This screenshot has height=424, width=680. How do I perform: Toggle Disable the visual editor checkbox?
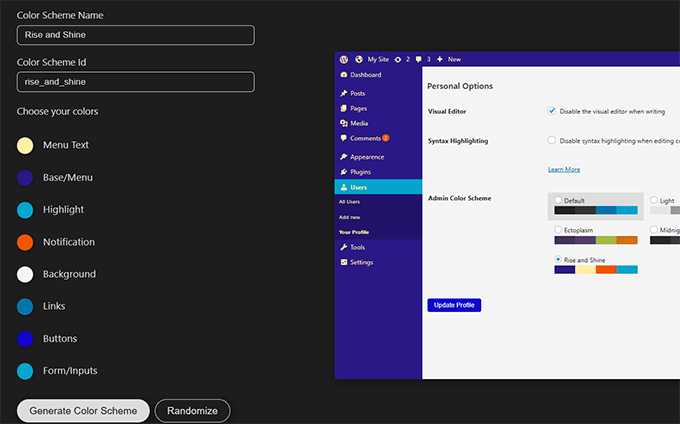pyautogui.click(x=552, y=111)
